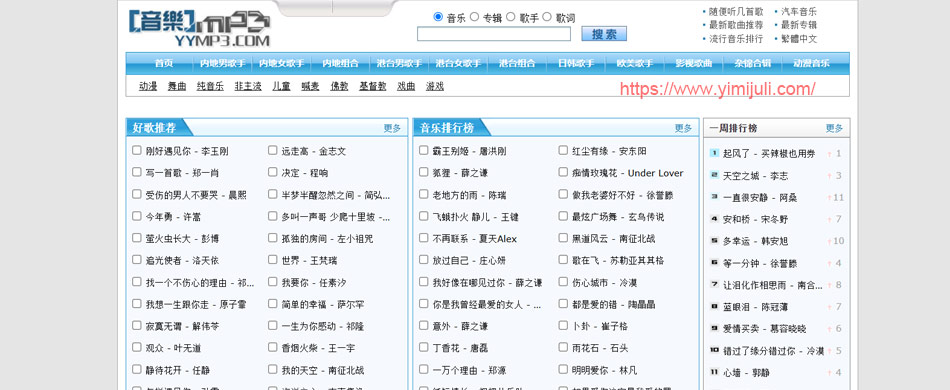Open song 心墙 - 郭静 in weekly chart
The image size is (950, 390).
(746, 373)
